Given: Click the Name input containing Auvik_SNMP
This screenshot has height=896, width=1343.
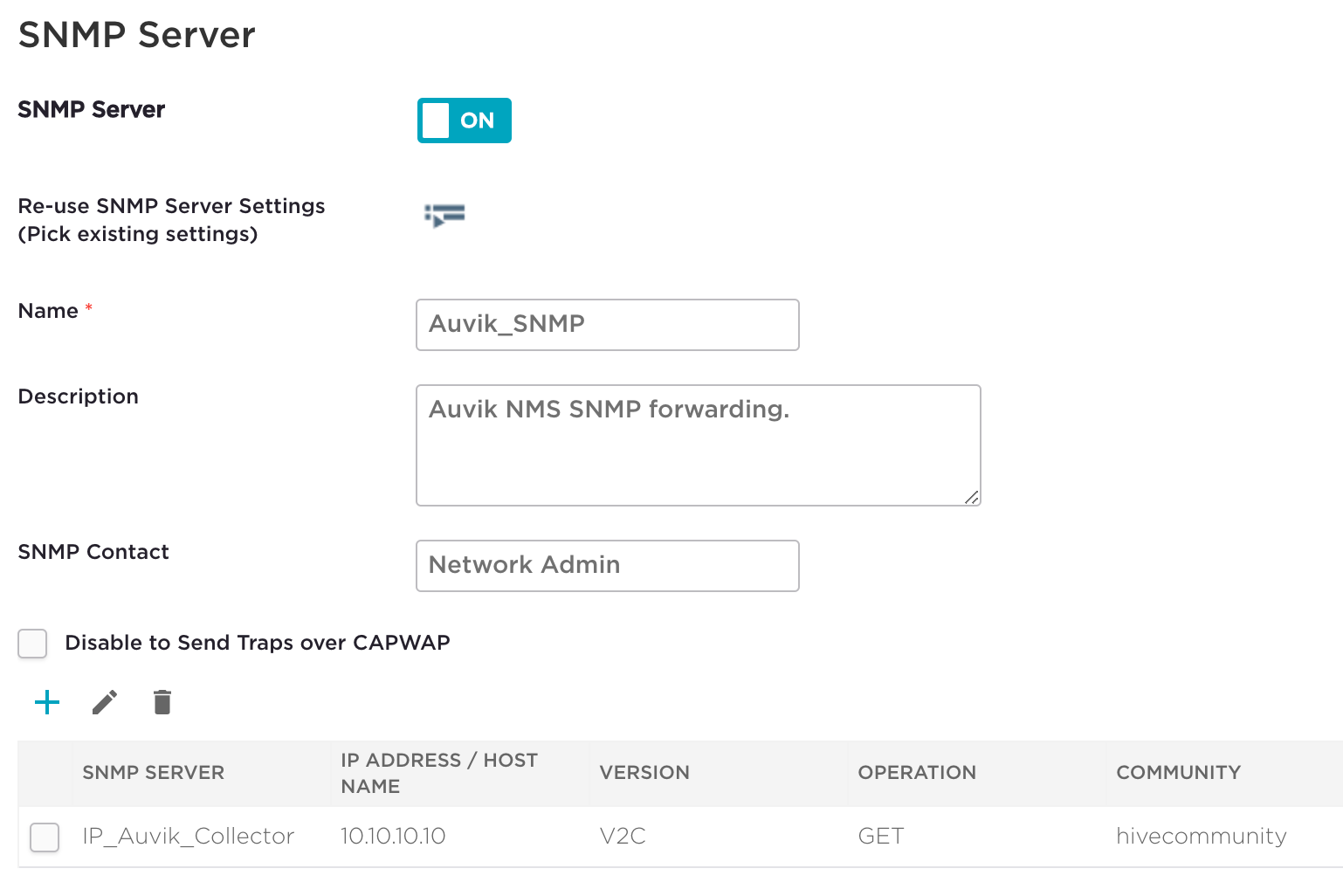Looking at the screenshot, I should (607, 324).
